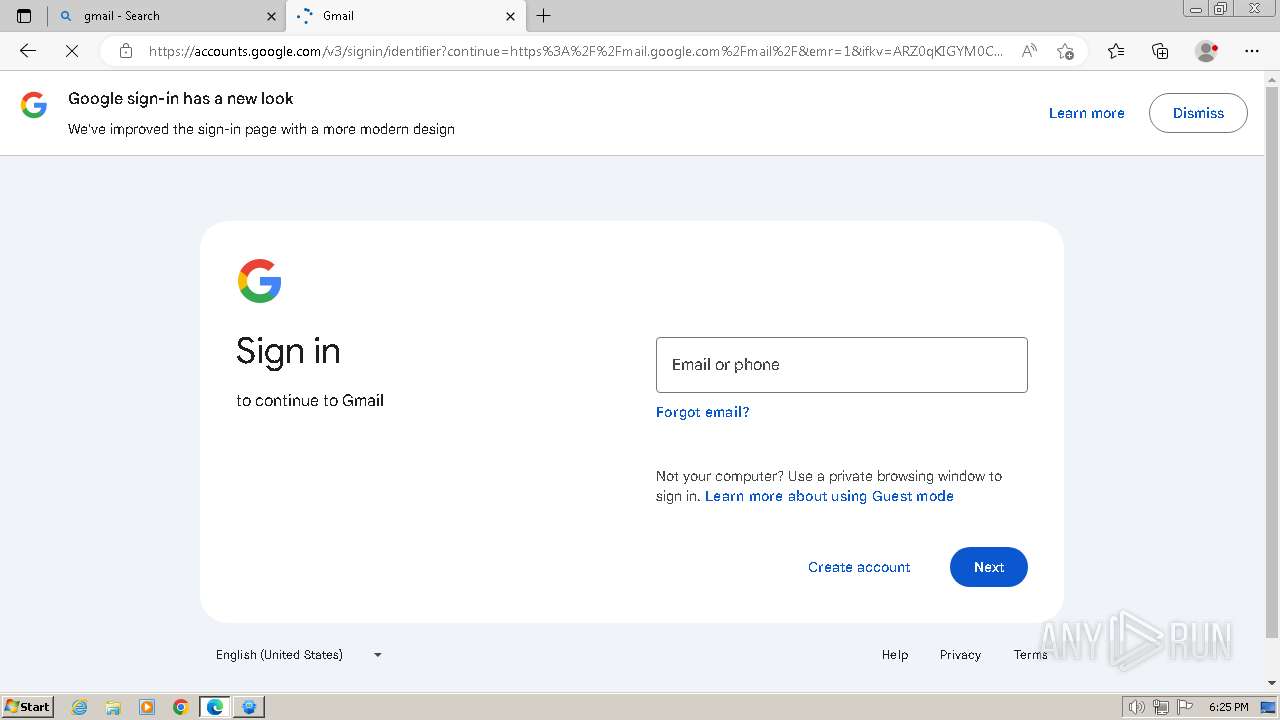Image resolution: width=1280 pixels, height=720 pixels.
Task: Switch to the gmail - Search tab
Action: [167, 16]
